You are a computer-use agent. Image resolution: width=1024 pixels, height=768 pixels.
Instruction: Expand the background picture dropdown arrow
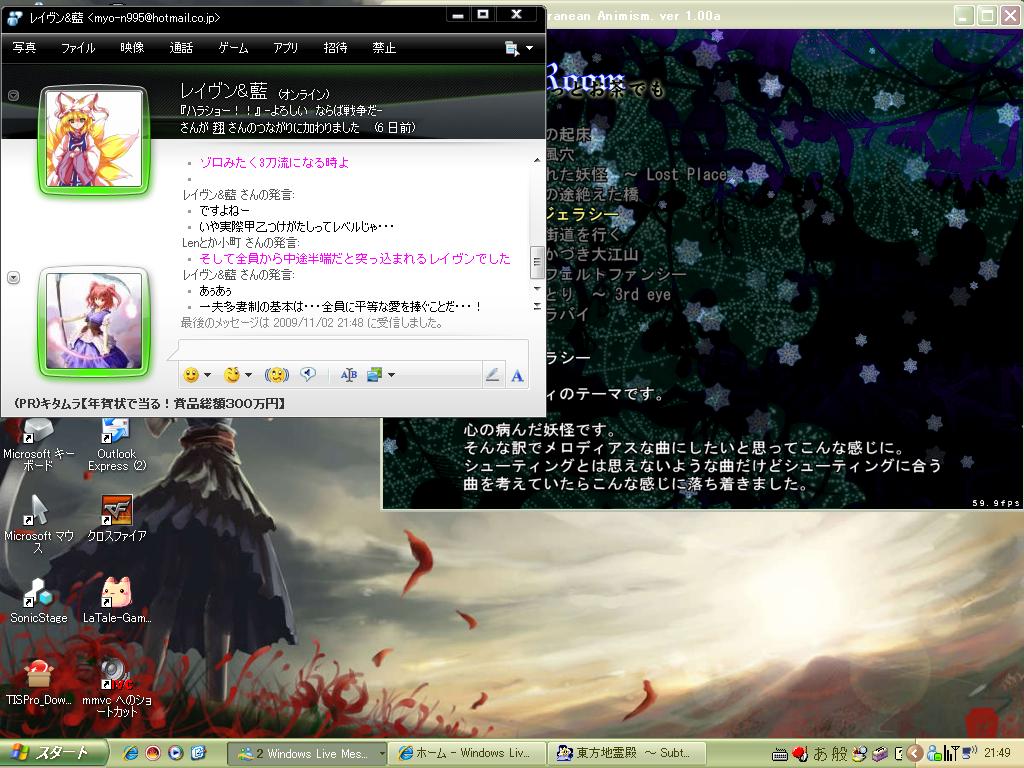(x=391, y=375)
